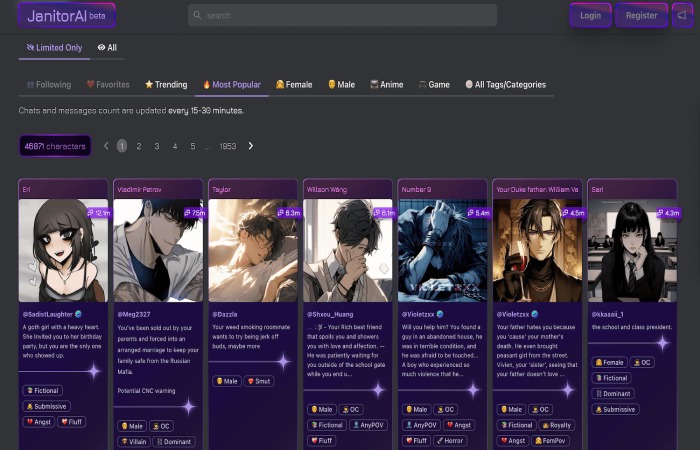Viewport: 700px width, 450px height.
Task: Click the megaphone announcements icon
Action: [682, 15]
